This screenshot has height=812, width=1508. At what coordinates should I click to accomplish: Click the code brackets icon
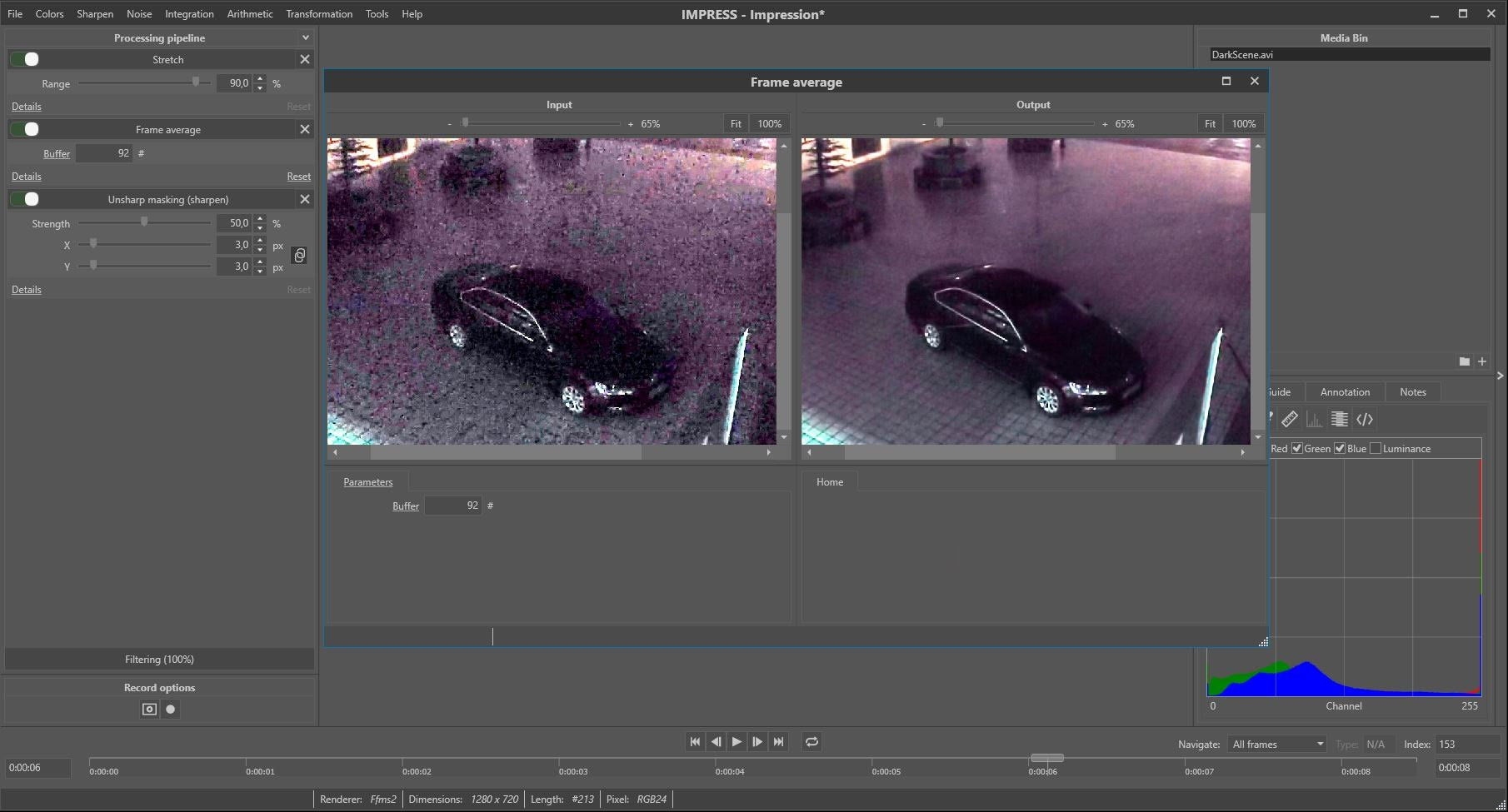pyautogui.click(x=1364, y=420)
